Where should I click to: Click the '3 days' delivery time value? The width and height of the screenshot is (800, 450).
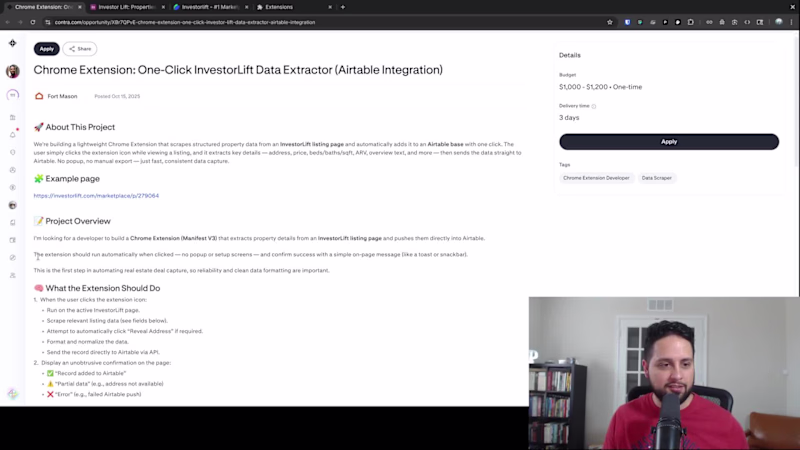click(569, 117)
